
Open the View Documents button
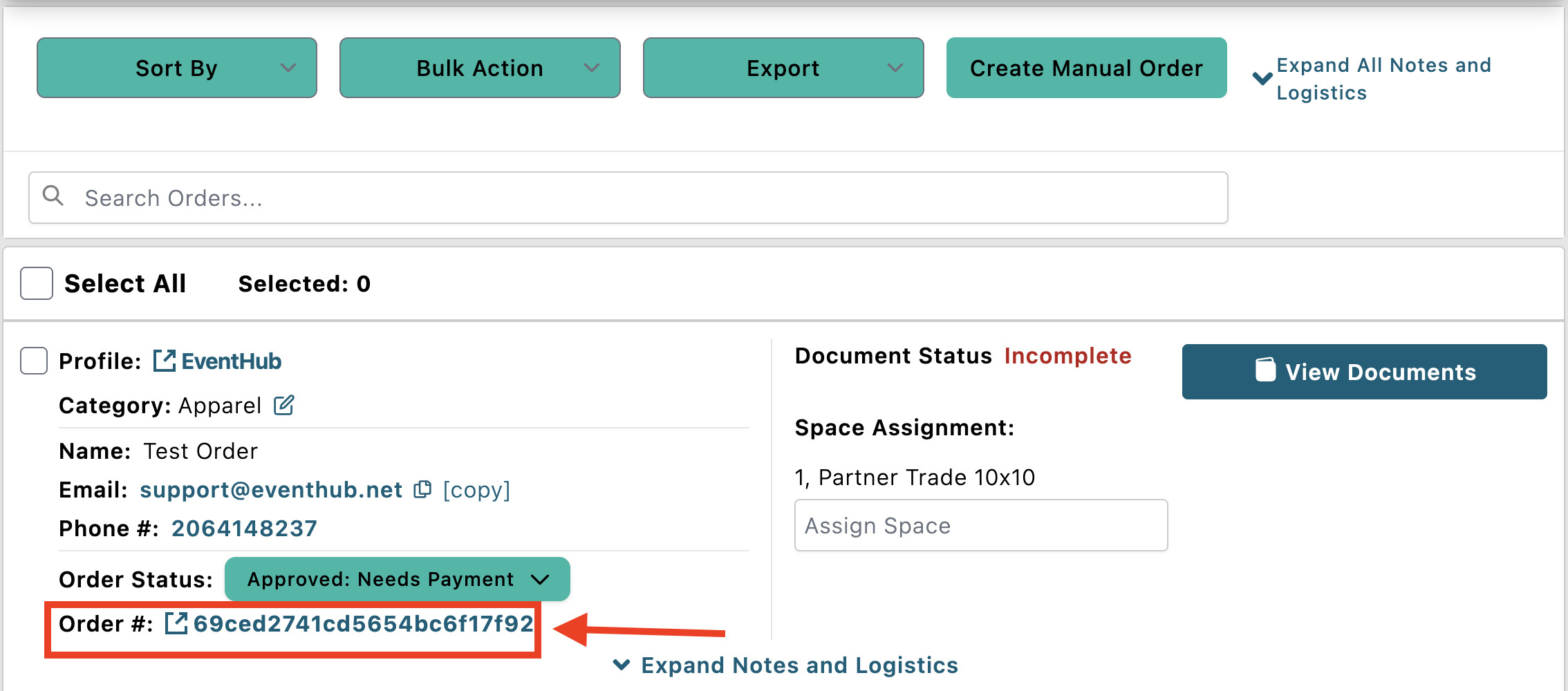click(1363, 372)
